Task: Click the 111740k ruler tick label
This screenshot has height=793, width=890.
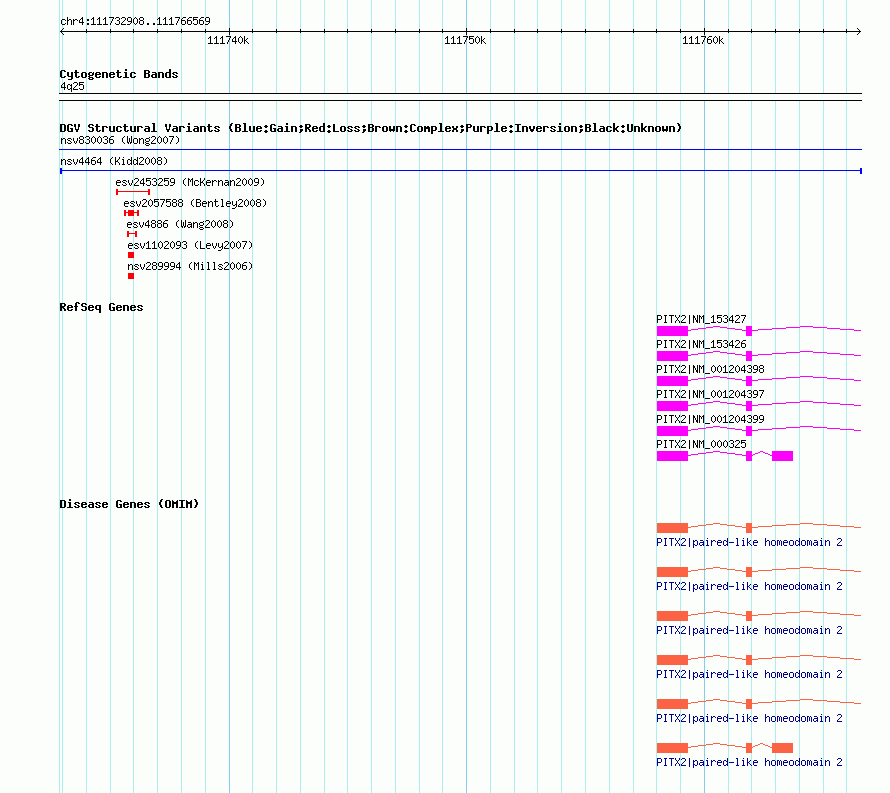Action: pyautogui.click(x=228, y=40)
